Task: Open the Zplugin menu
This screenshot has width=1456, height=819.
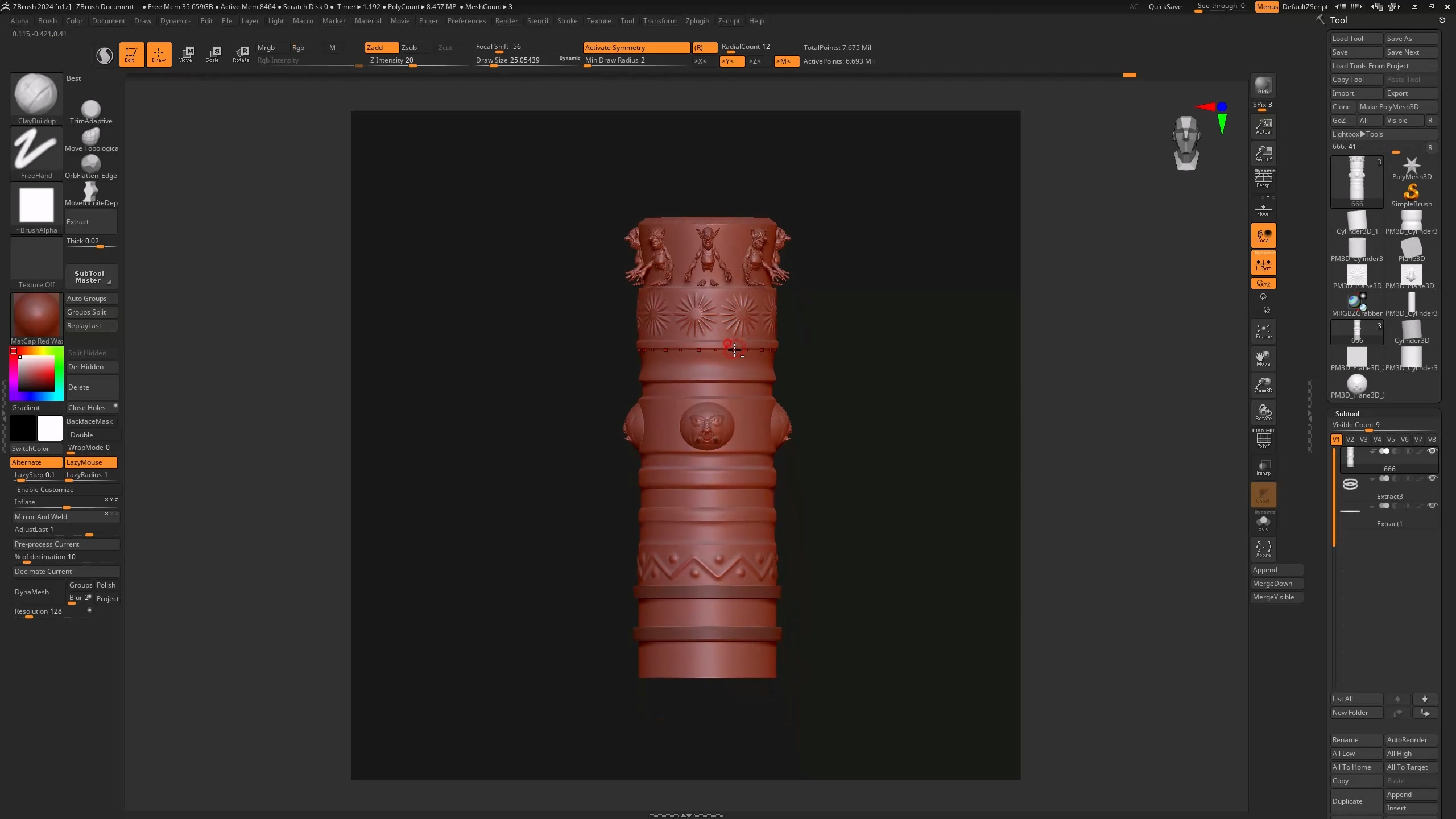Action: [x=697, y=21]
